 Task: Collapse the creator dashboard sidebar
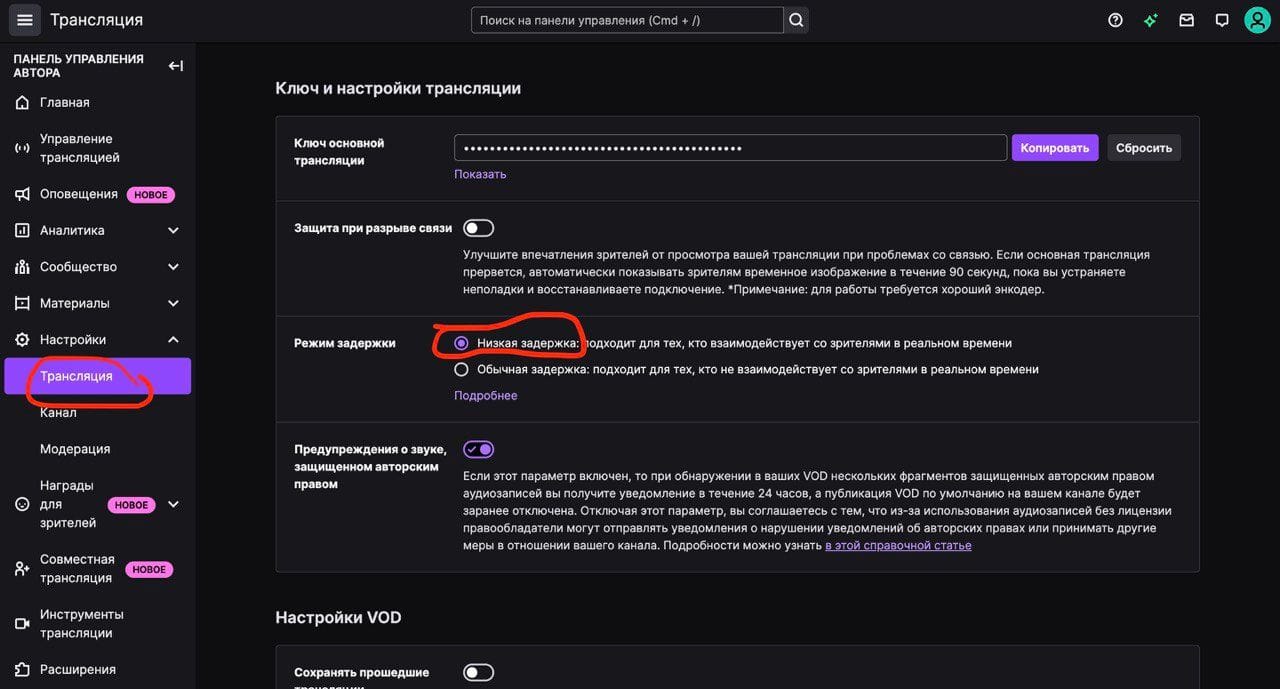(175, 66)
